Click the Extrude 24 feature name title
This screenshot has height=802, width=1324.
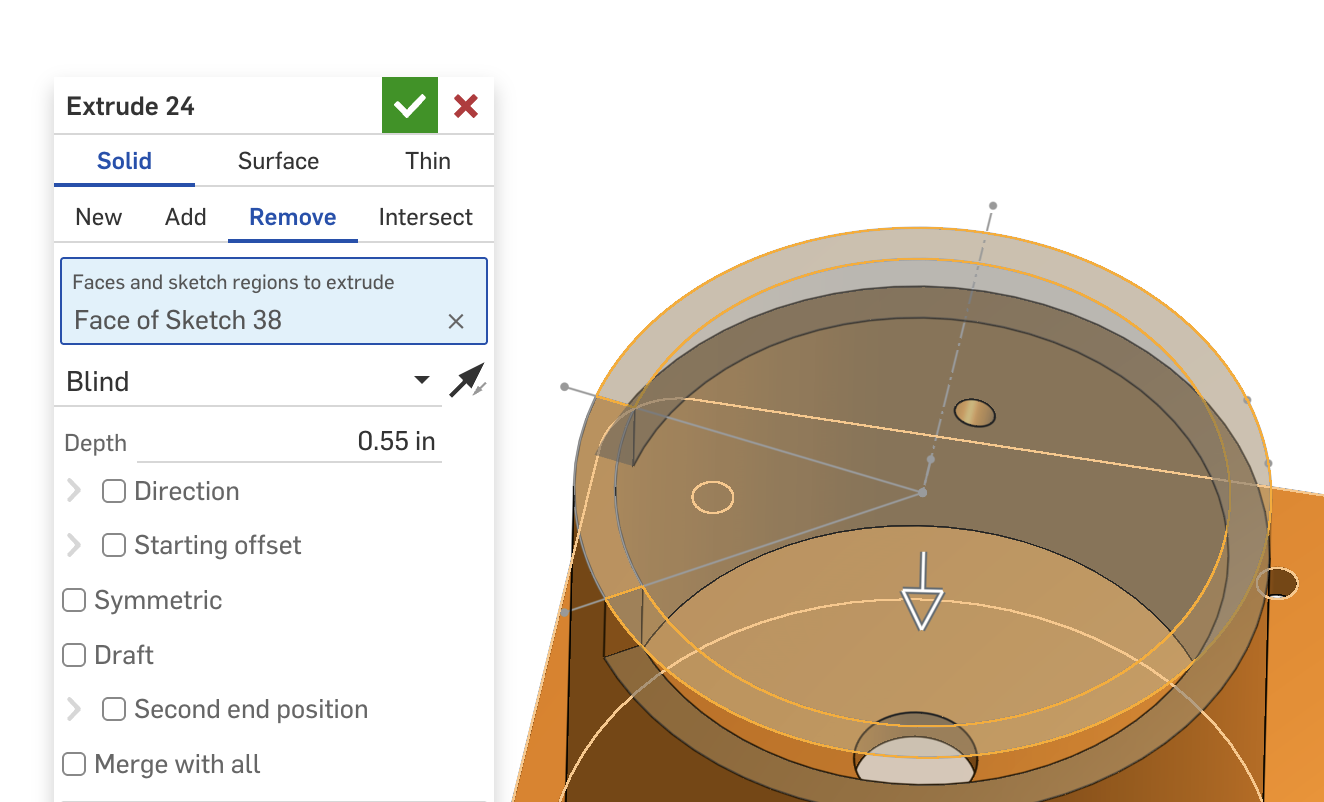pyautogui.click(x=131, y=106)
